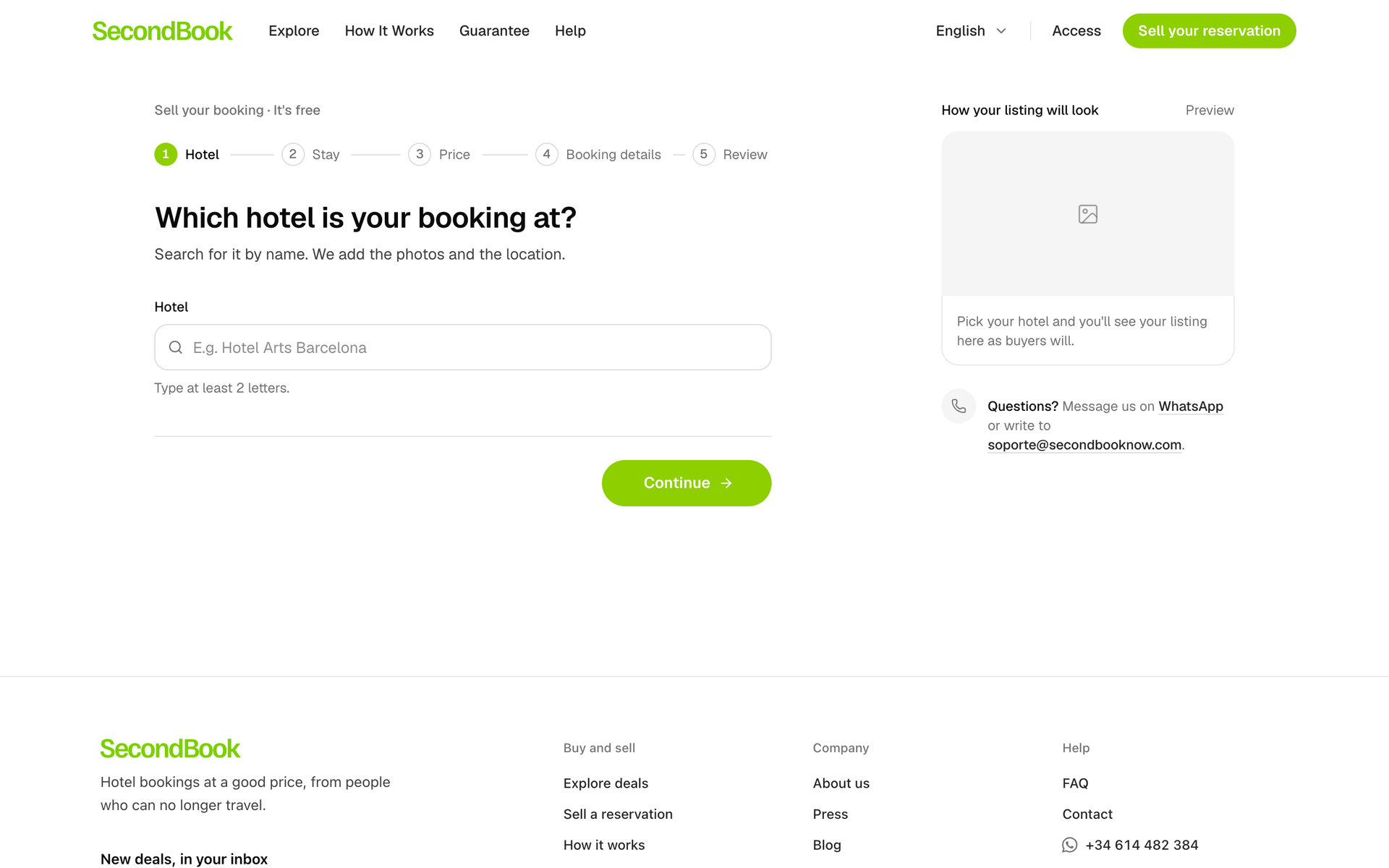Open the FAQ footer link
Viewport: 1389px width, 868px height.
pos(1075,783)
